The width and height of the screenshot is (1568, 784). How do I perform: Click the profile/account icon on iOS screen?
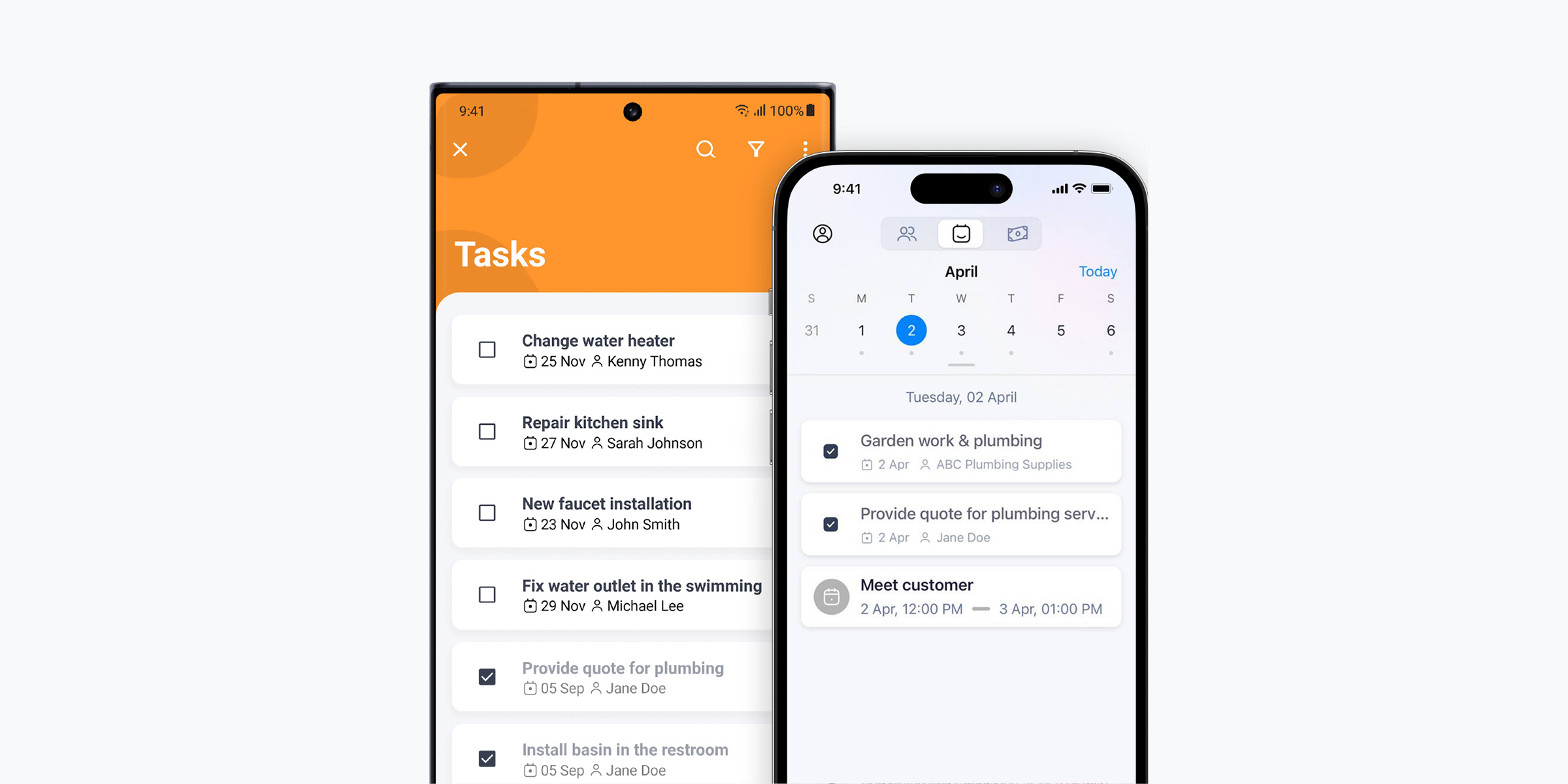click(823, 233)
